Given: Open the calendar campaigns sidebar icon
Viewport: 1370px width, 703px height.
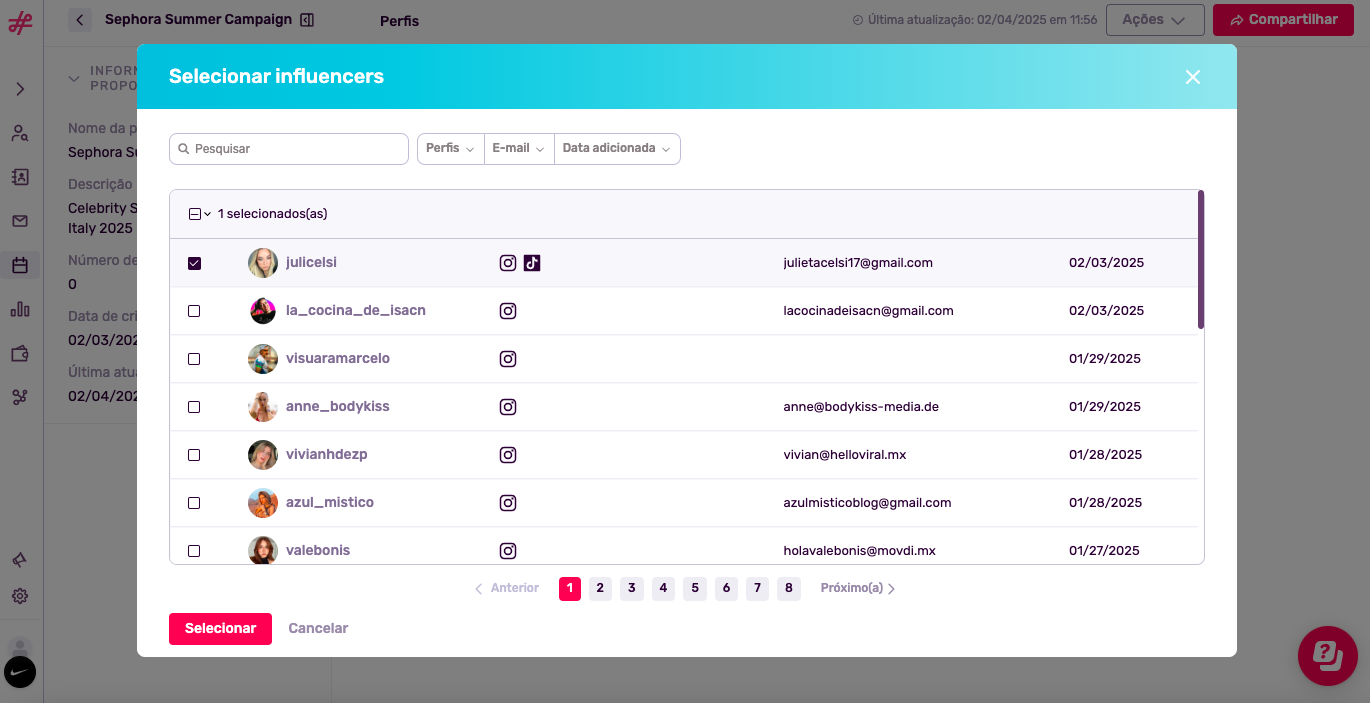Looking at the screenshot, I should tap(20, 265).
